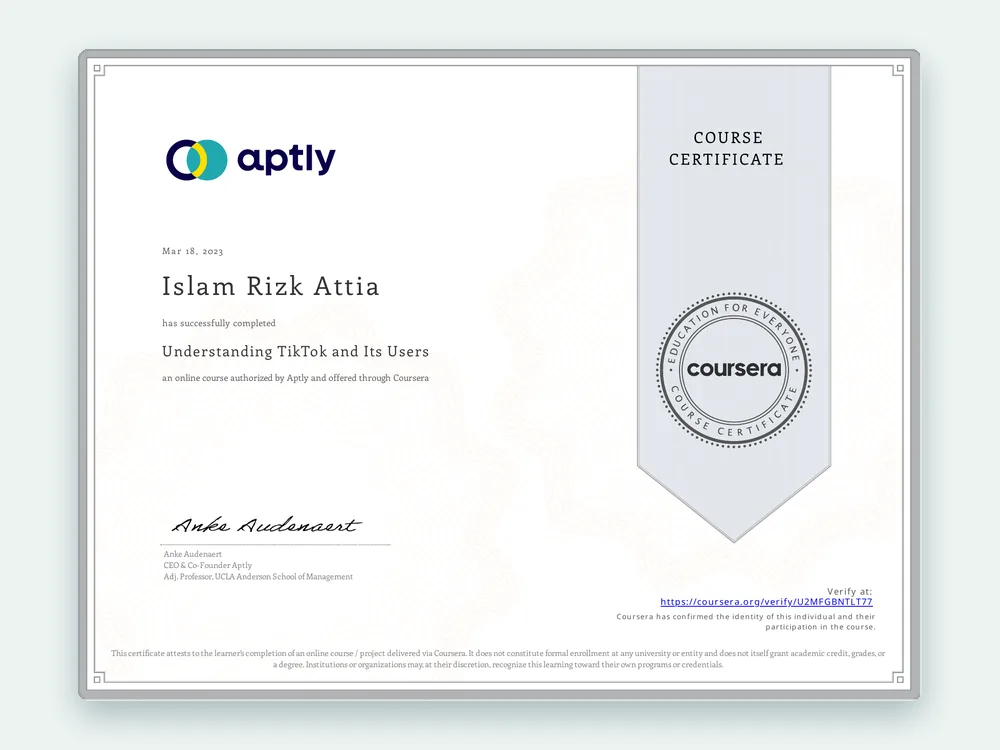1000x750 pixels.
Task: Click course title Understanding TikTok and Its Users
Action: [x=295, y=351]
